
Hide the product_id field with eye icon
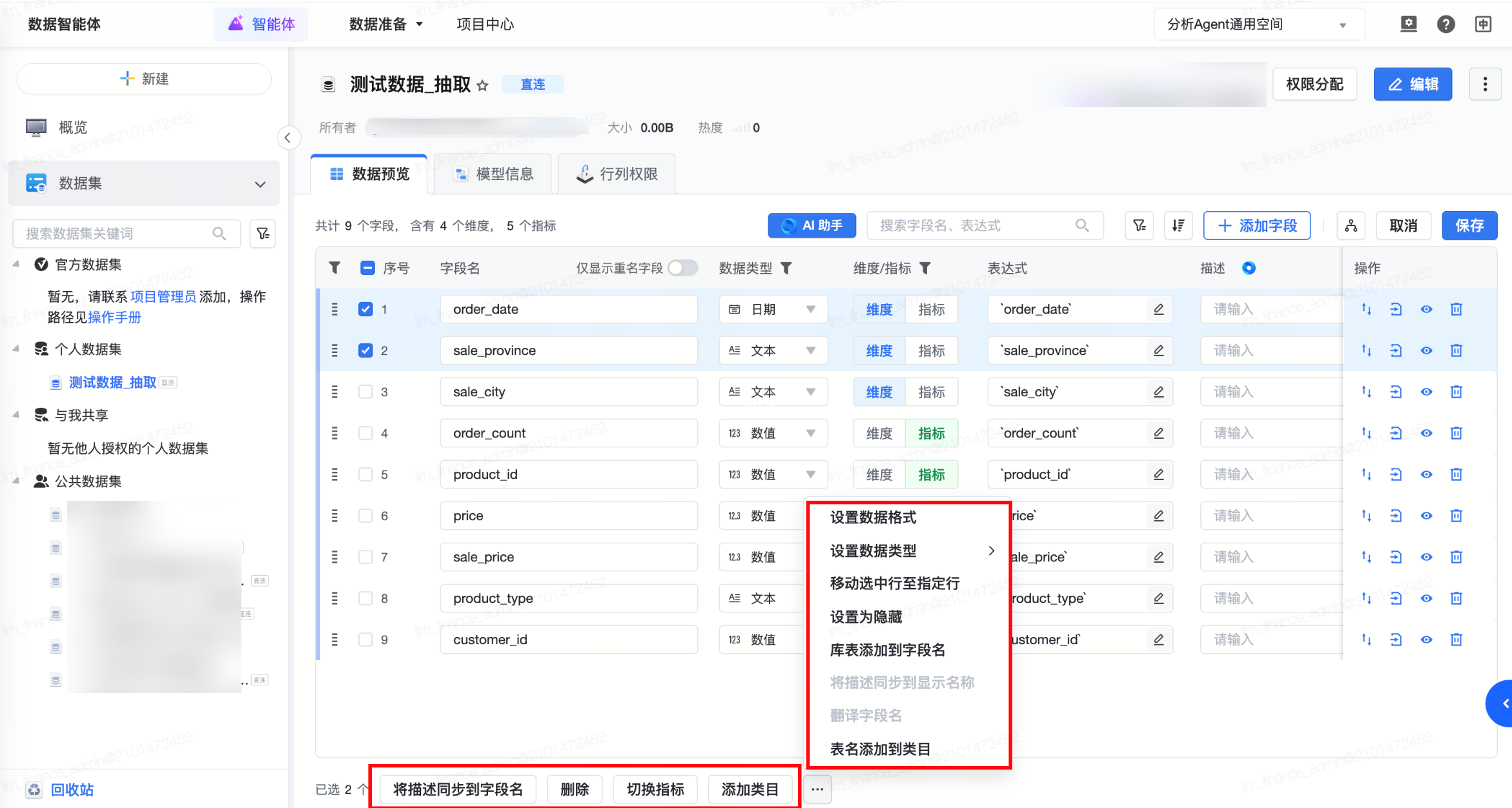coord(1426,474)
